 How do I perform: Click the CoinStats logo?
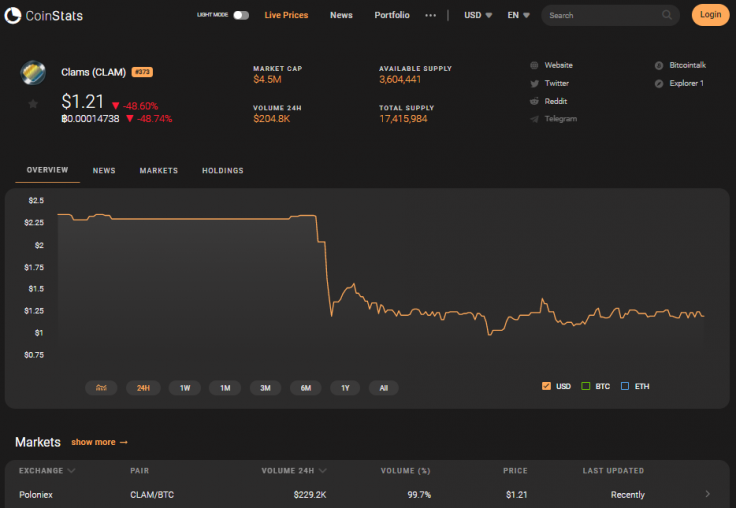(x=44, y=15)
